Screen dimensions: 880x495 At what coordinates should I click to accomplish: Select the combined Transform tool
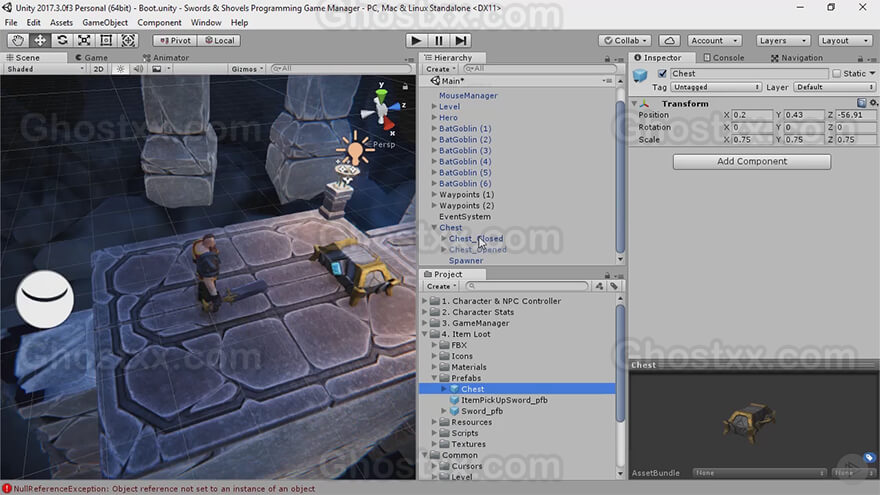[128, 40]
